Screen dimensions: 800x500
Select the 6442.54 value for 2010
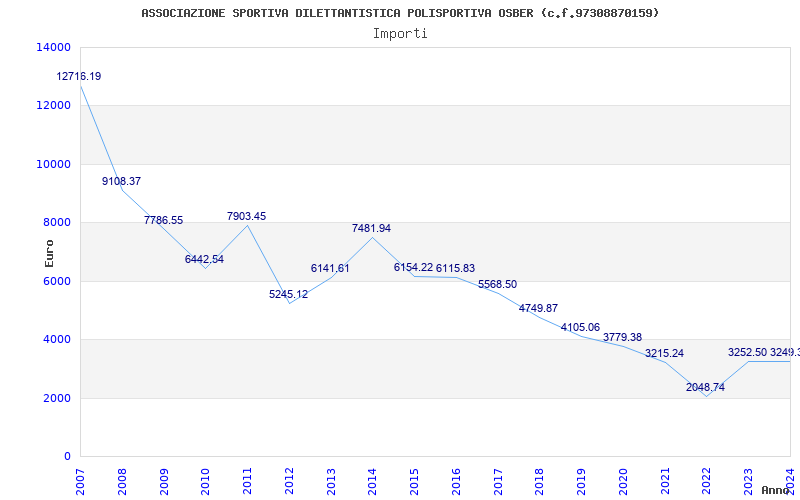tap(204, 259)
